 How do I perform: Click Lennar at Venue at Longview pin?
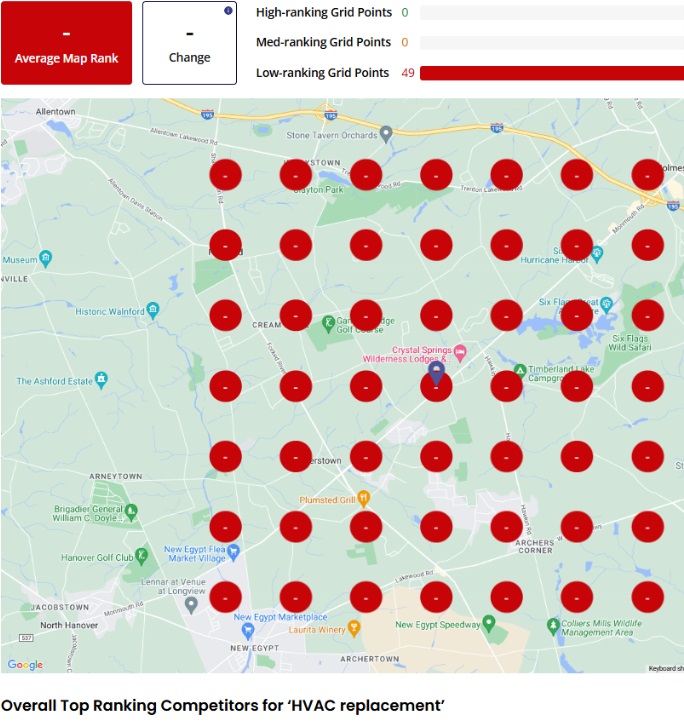tap(191, 604)
